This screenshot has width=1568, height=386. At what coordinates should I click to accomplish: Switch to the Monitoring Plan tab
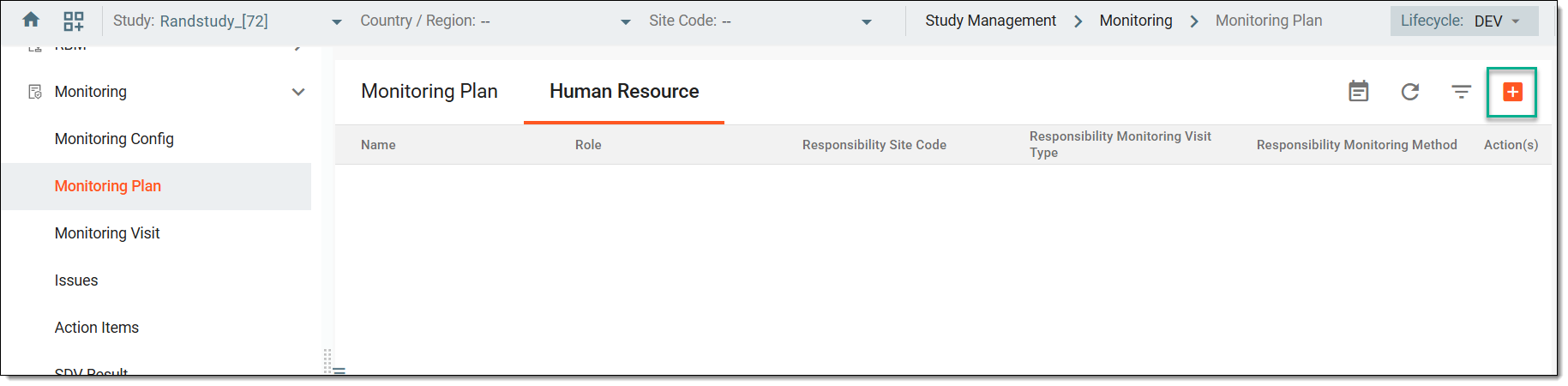430,91
